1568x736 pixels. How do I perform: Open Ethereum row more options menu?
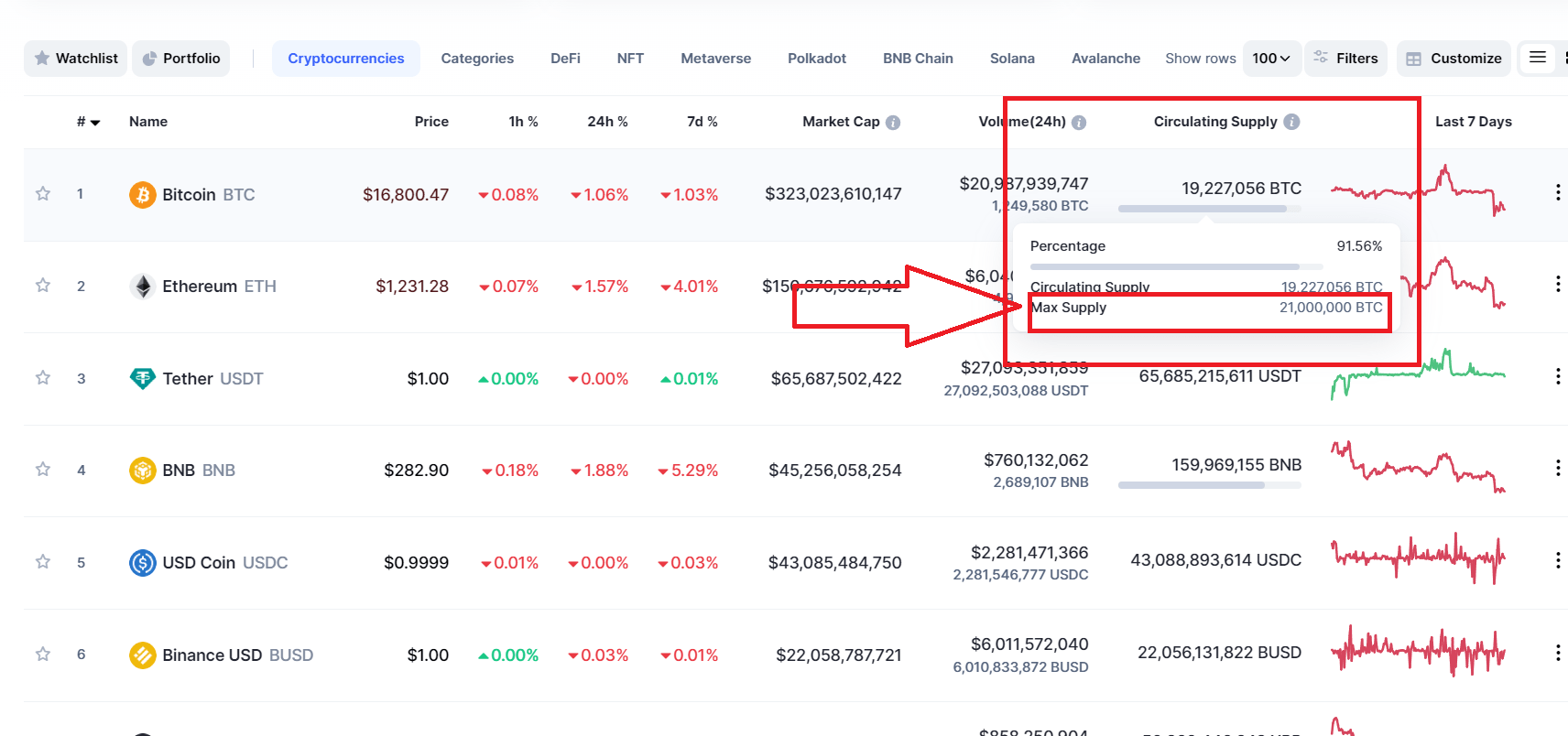pos(1558,284)
